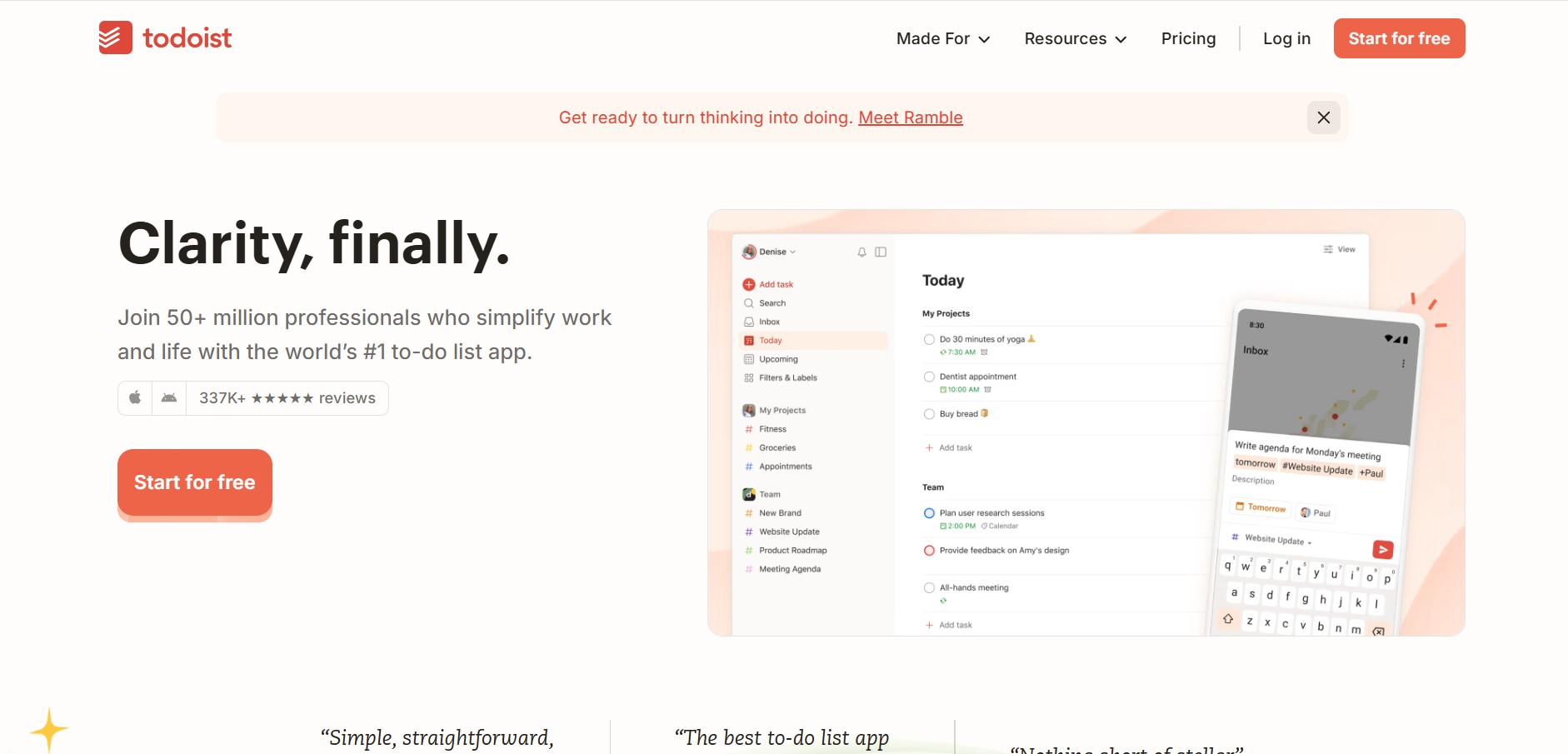The image size is (1568, 754).
Task: Click the Add task plus icon
Action: 749,284
